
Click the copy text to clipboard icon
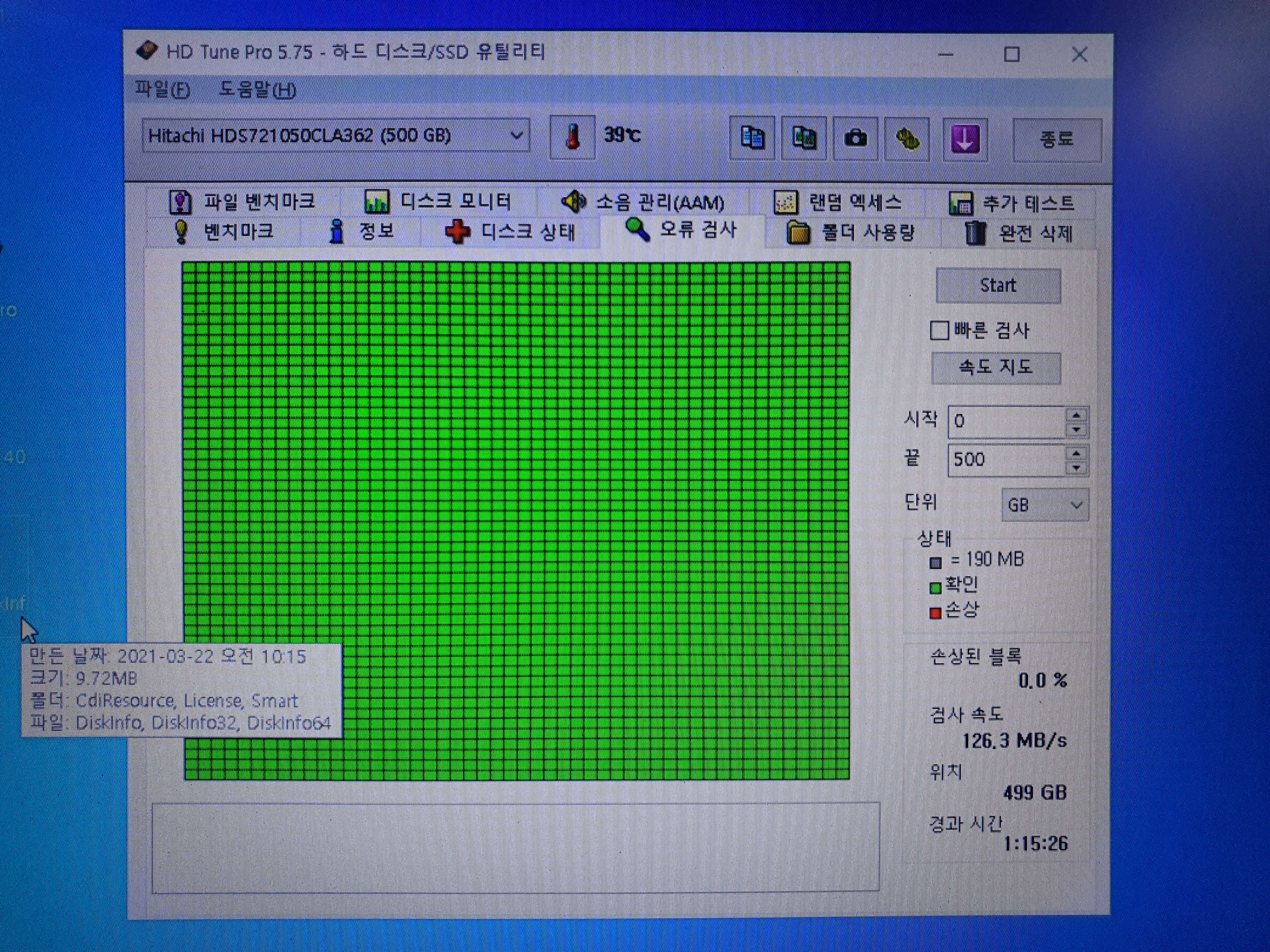(x=752, y=138)
